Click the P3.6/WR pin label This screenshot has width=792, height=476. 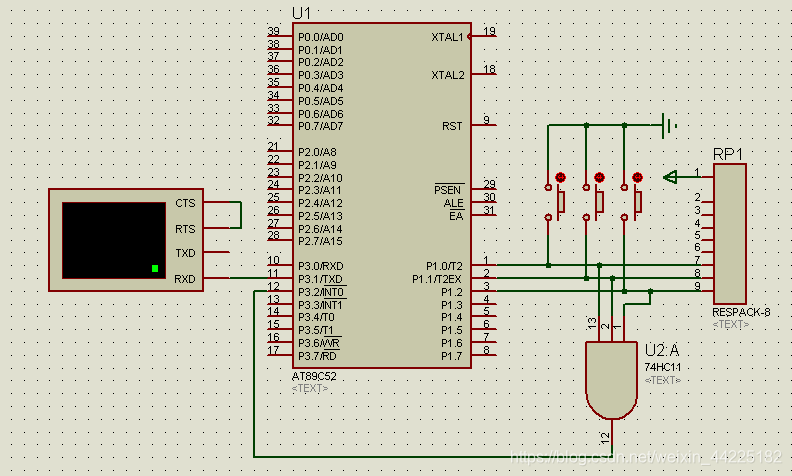[319, 344]
